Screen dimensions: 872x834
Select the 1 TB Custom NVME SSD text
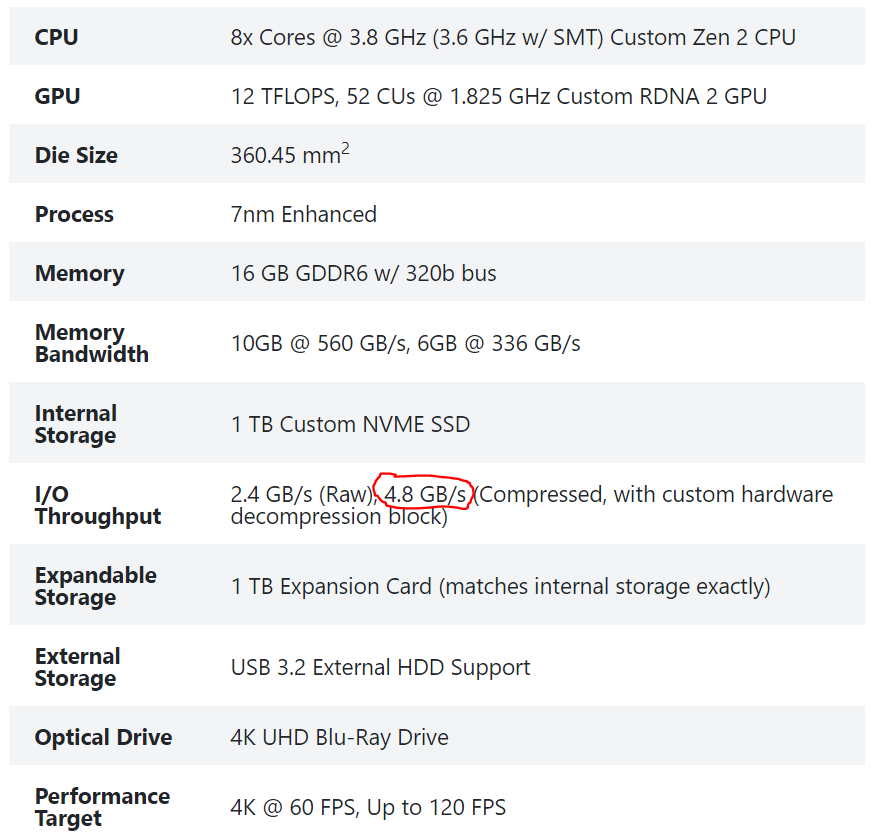tap(349, 424)
